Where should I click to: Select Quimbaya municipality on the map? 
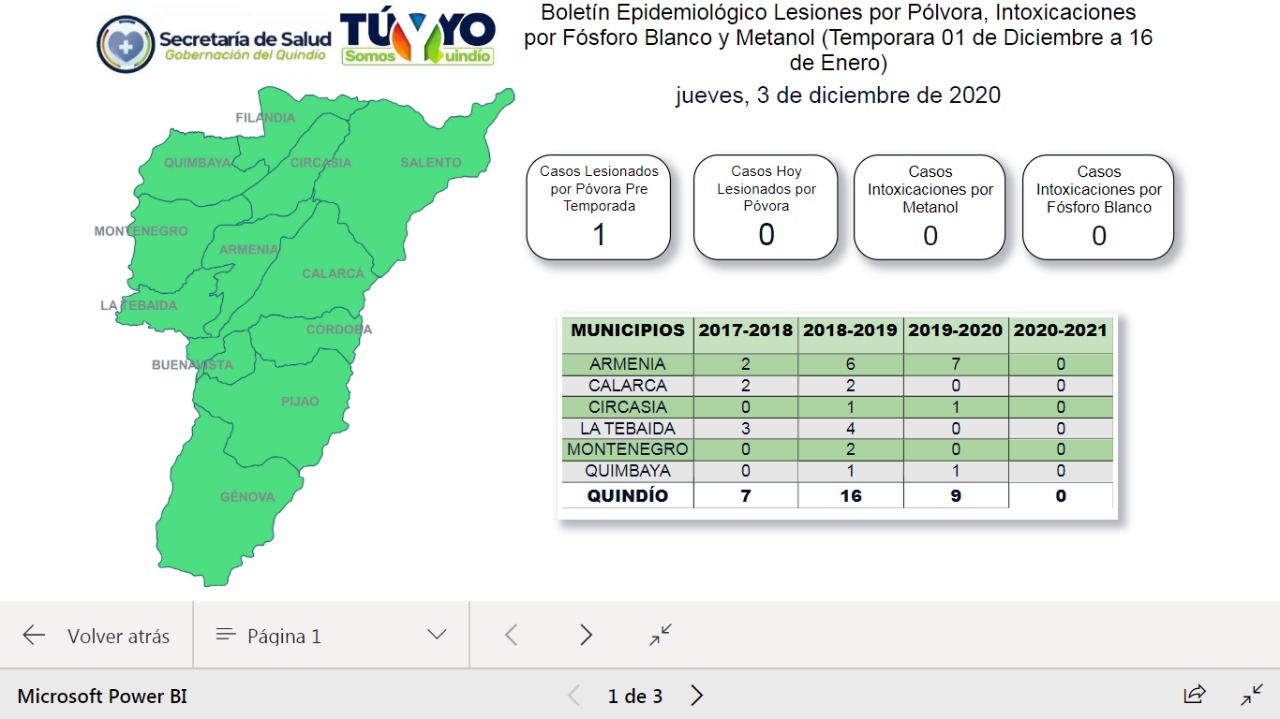coord(198,162)
